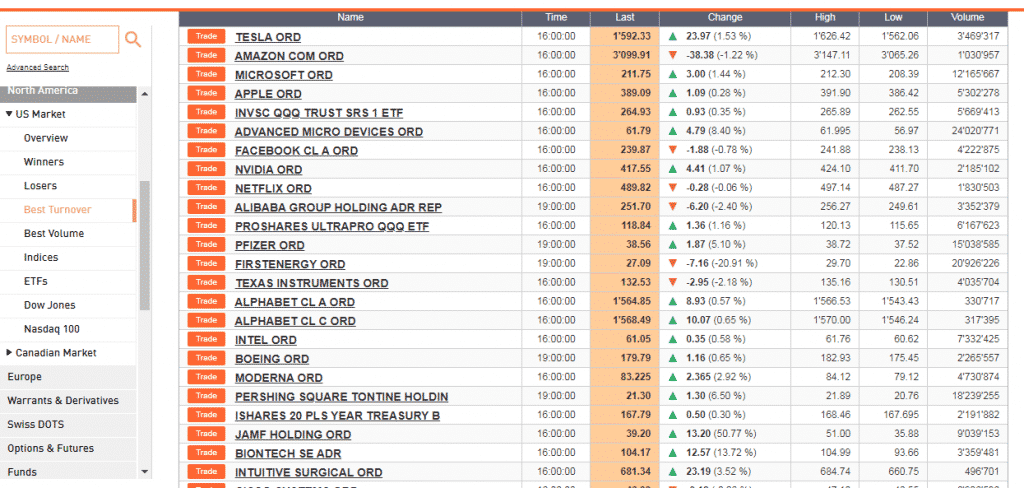
Task: Click Trade button for PFIZER ORD
Action: tap(206, 245)
